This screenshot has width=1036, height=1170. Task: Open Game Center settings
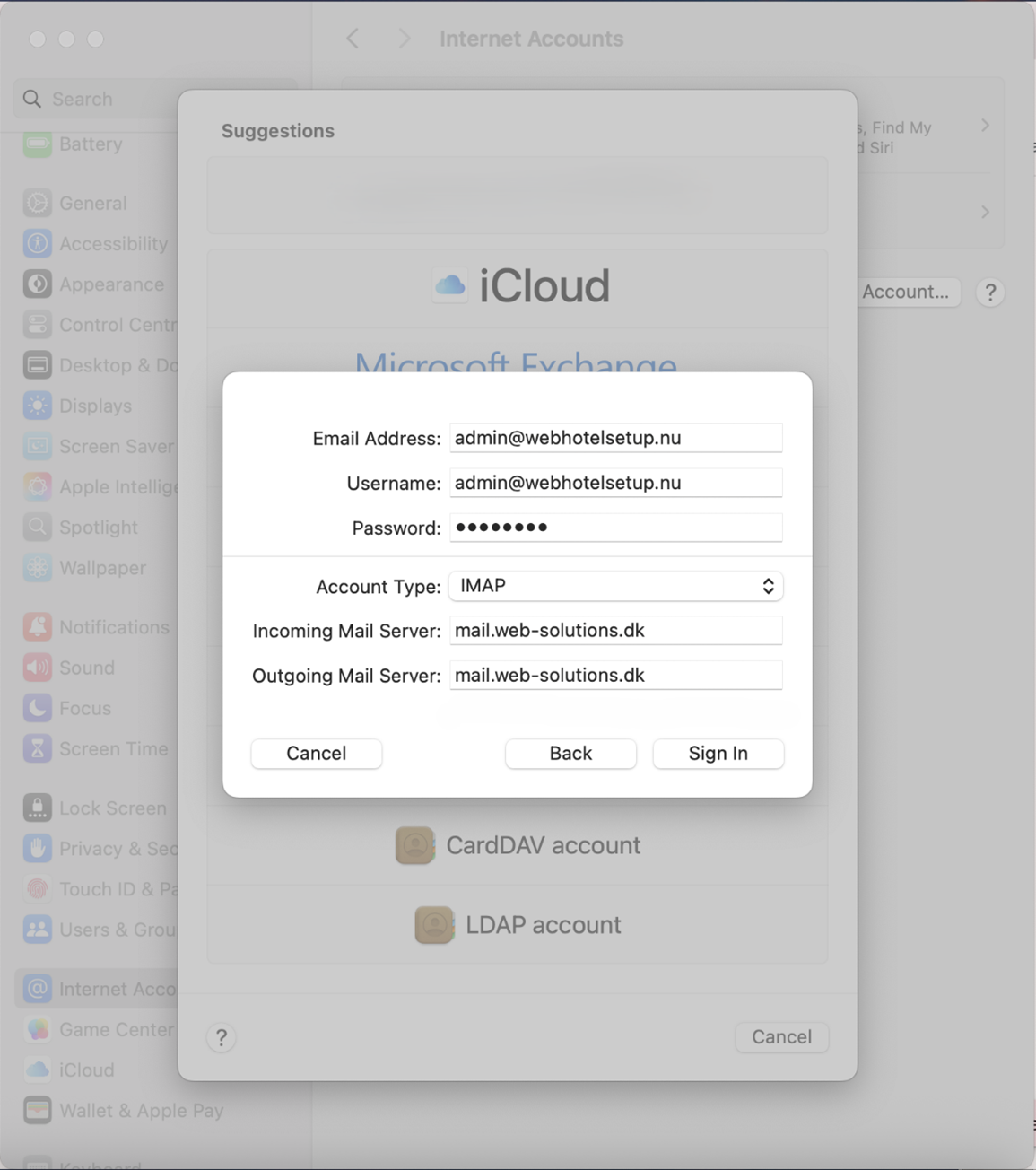[97, 1029]
